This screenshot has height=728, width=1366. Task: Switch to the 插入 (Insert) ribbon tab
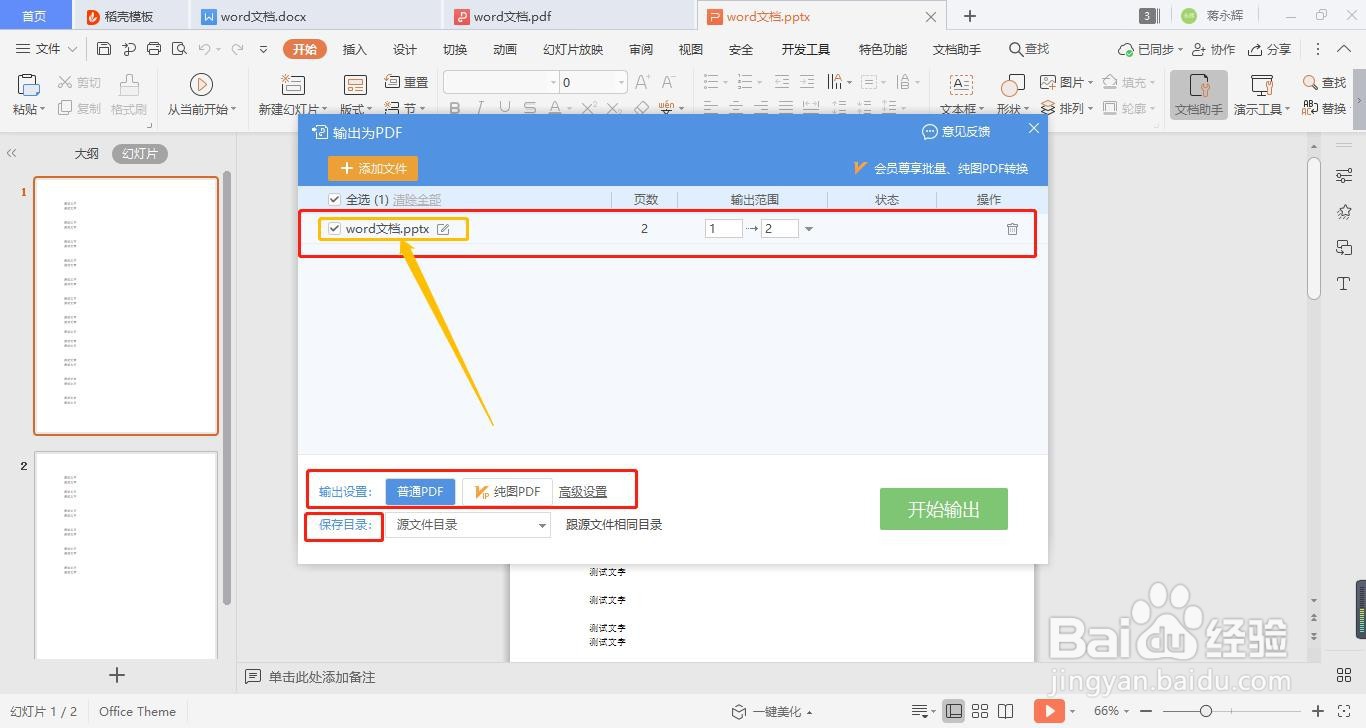tap(354, 48)
